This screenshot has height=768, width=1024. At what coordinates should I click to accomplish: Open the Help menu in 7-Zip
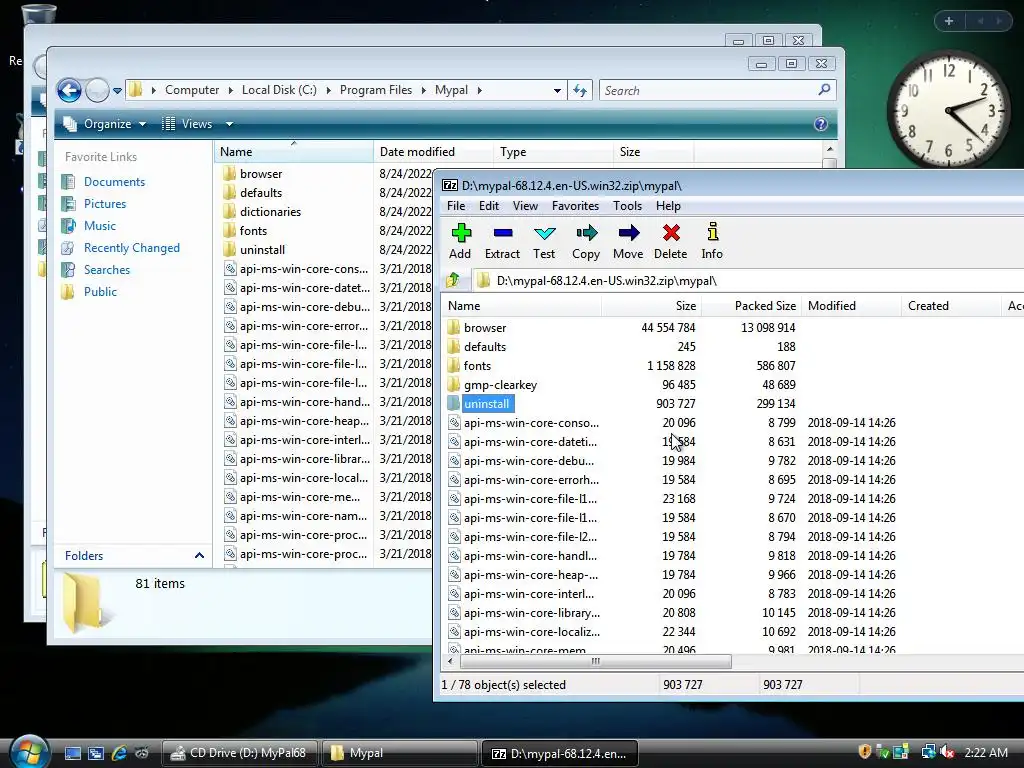coord(668,206)
